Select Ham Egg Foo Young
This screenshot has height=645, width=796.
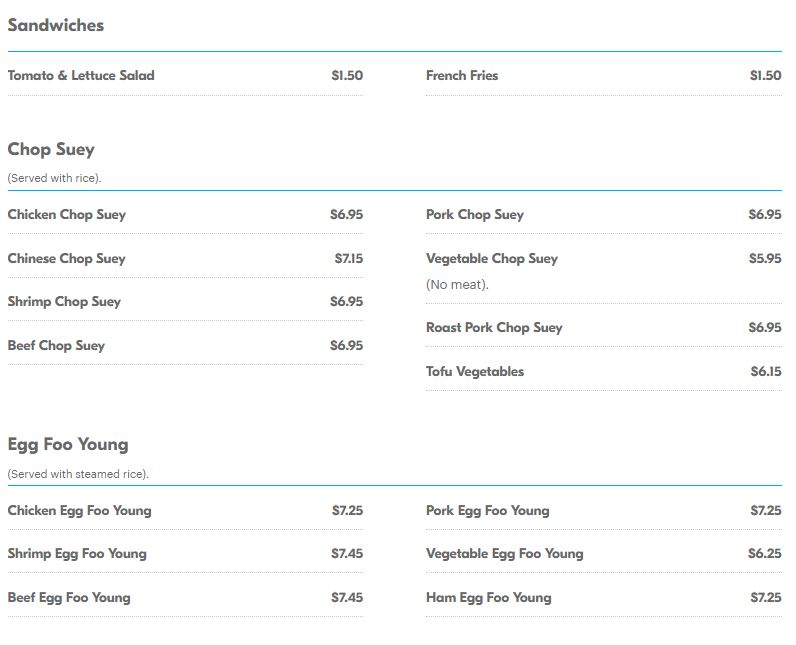click(489, 598)
